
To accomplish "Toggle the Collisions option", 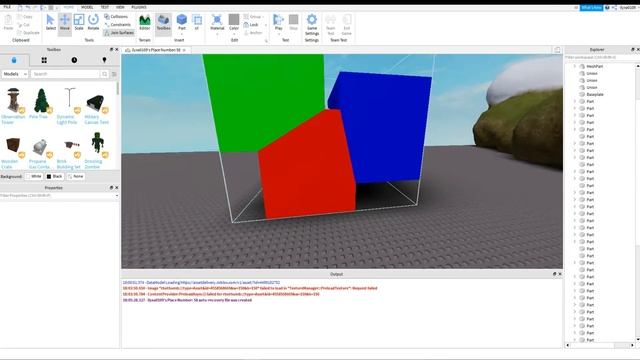I will pyautogui.click(x=116, y=17).
